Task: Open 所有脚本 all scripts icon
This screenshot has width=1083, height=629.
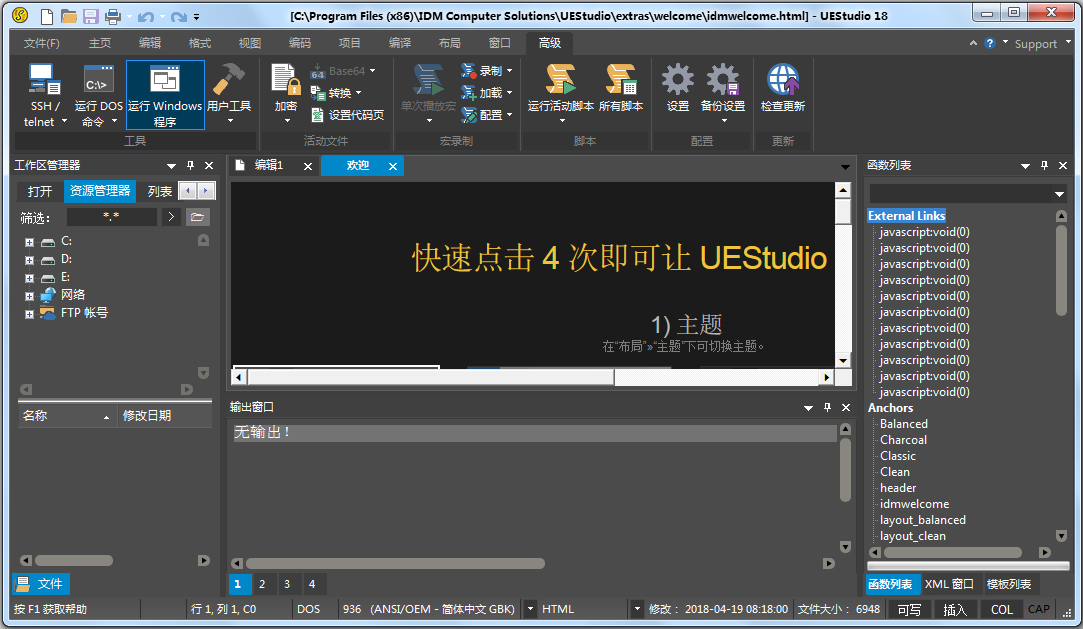Action: point(621,82)
